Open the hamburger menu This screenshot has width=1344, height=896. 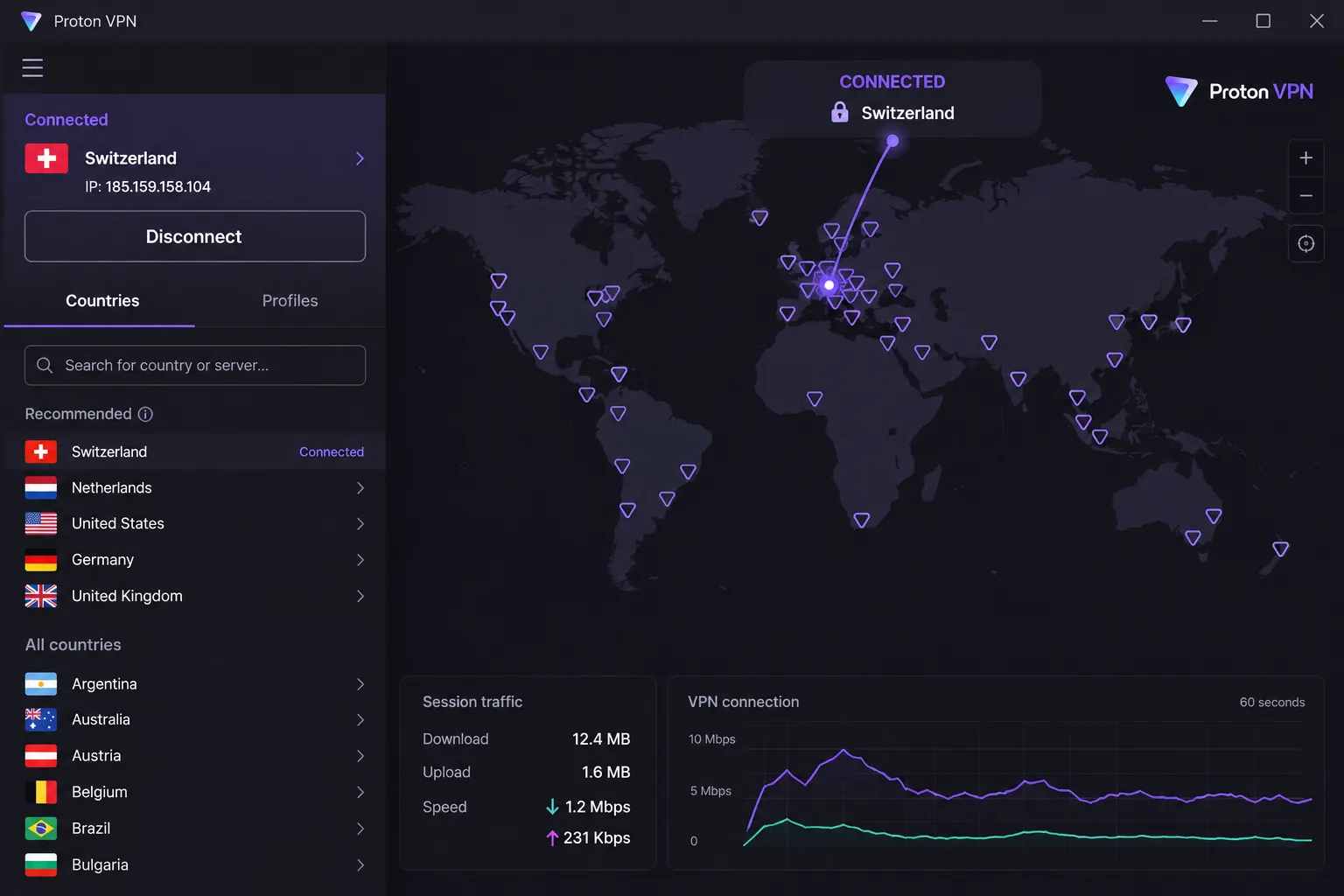click(x=32, y=67)
